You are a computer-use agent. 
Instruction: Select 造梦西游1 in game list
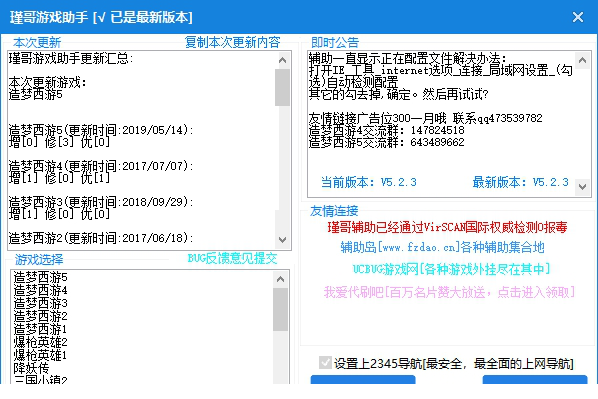point(40,329)
